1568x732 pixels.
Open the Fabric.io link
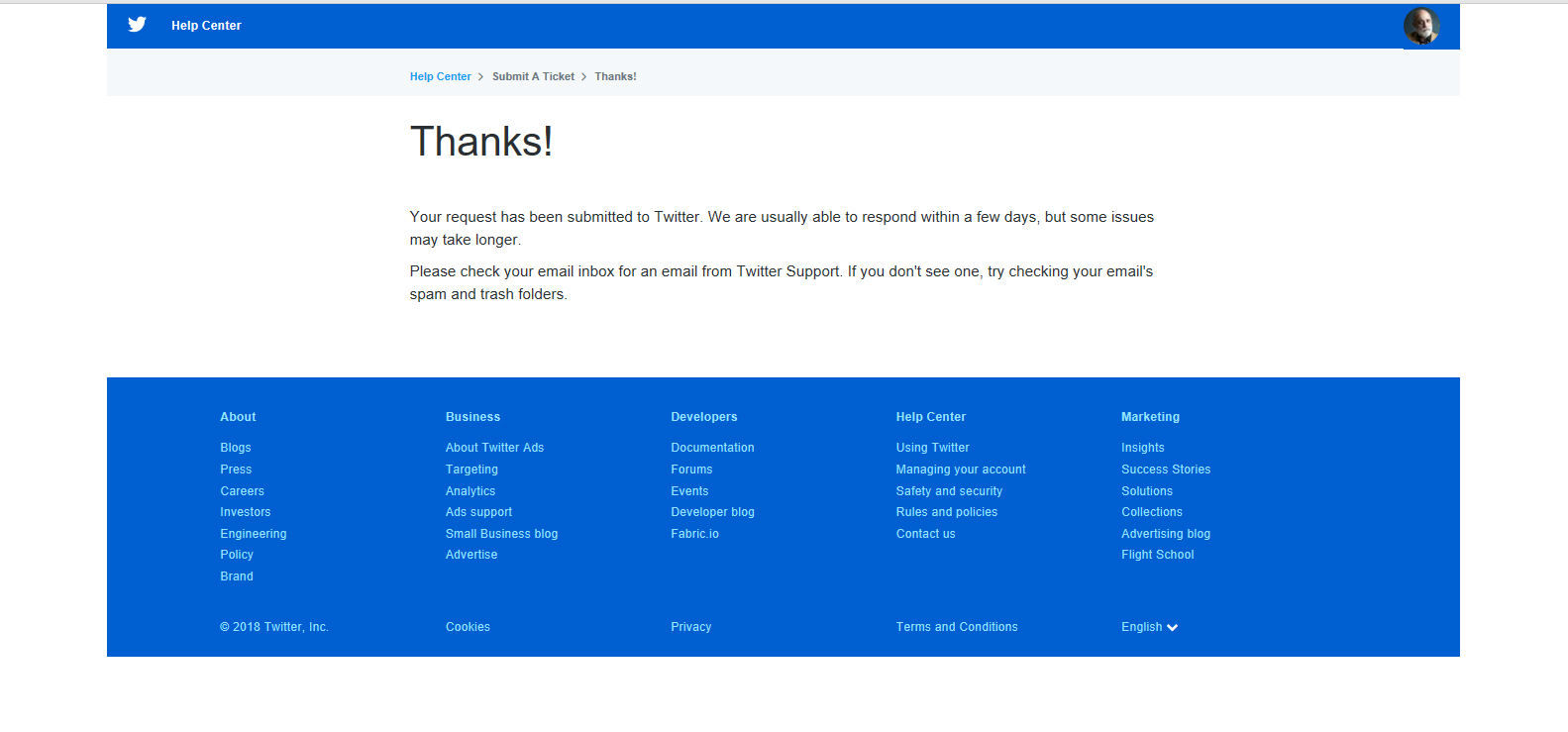[694, 534]
